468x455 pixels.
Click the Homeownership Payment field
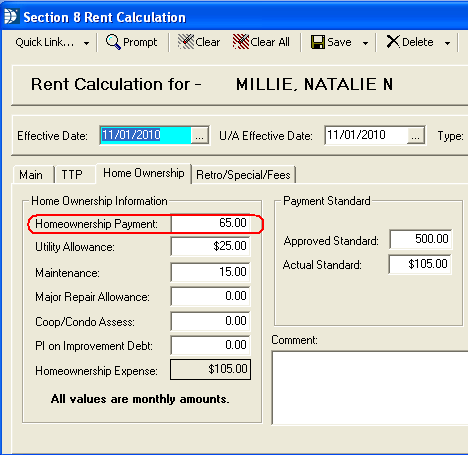tap(210, 223)
